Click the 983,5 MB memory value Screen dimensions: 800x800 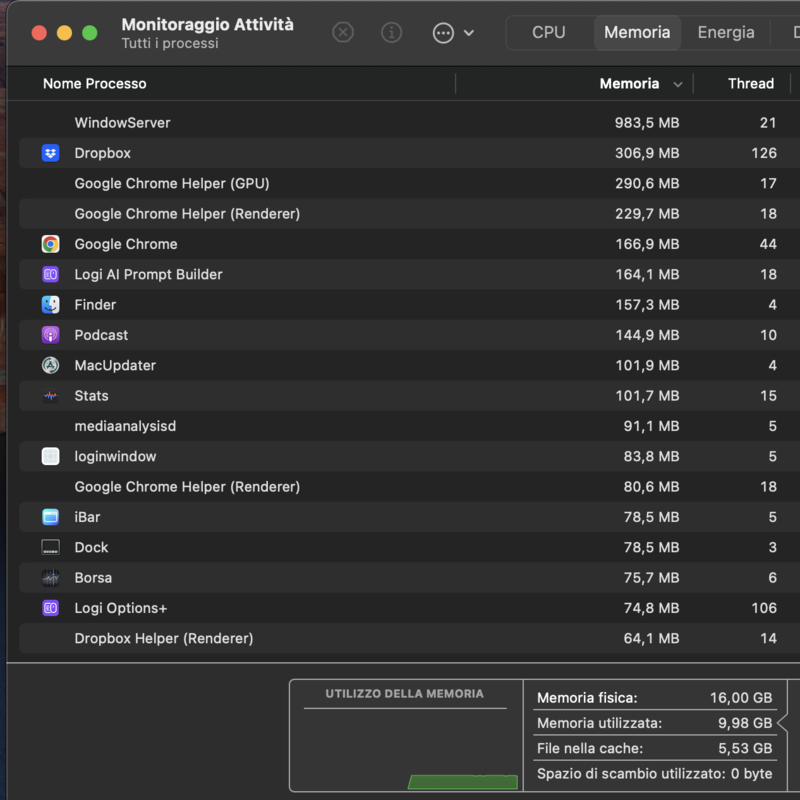point(647,122)
